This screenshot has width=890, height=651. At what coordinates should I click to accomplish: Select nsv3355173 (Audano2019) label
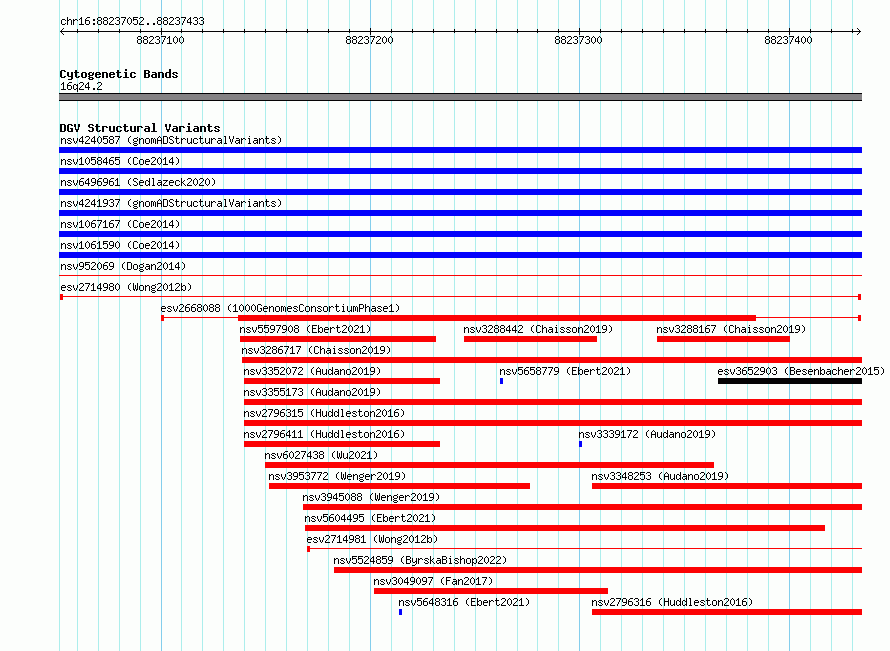312,392
